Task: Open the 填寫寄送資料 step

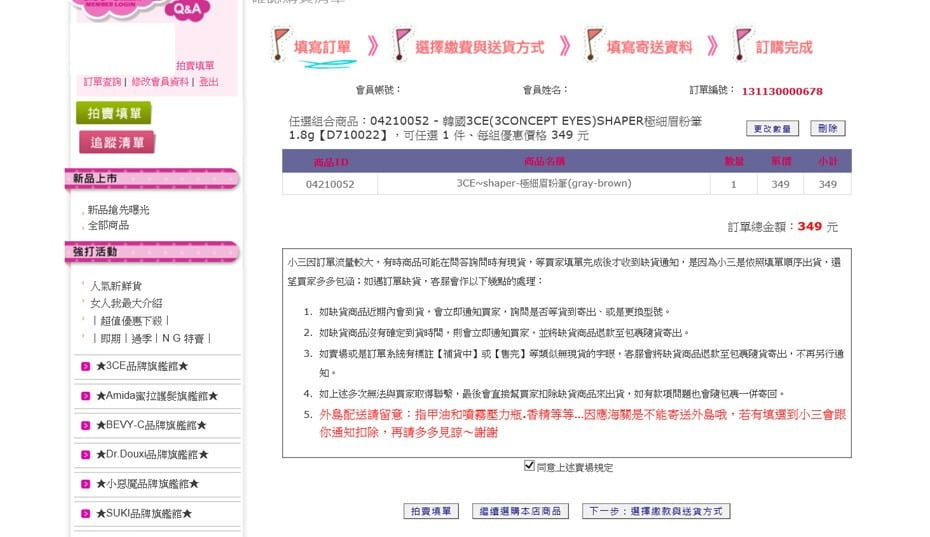Action: [649, 47]
